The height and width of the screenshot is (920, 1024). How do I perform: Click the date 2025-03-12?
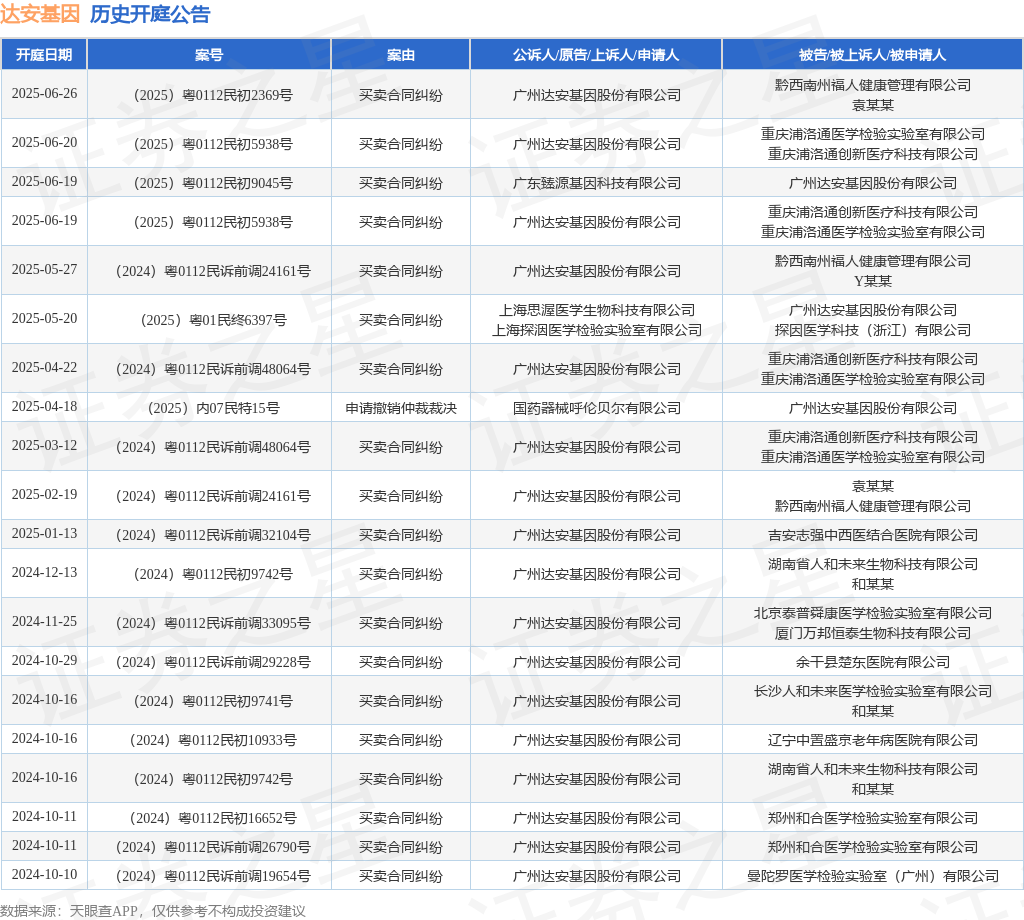click(x=44, y=445)
